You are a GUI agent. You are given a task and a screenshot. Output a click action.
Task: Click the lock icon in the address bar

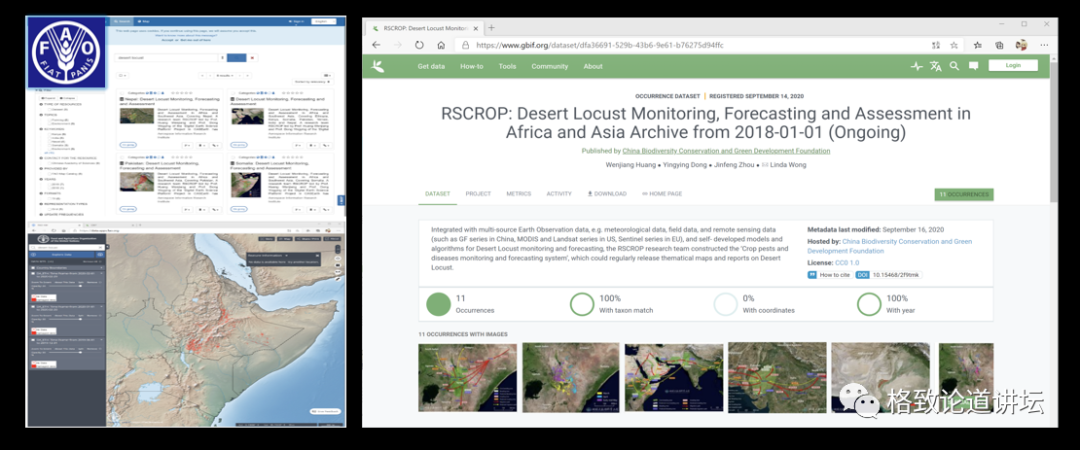tap(465, 45)
